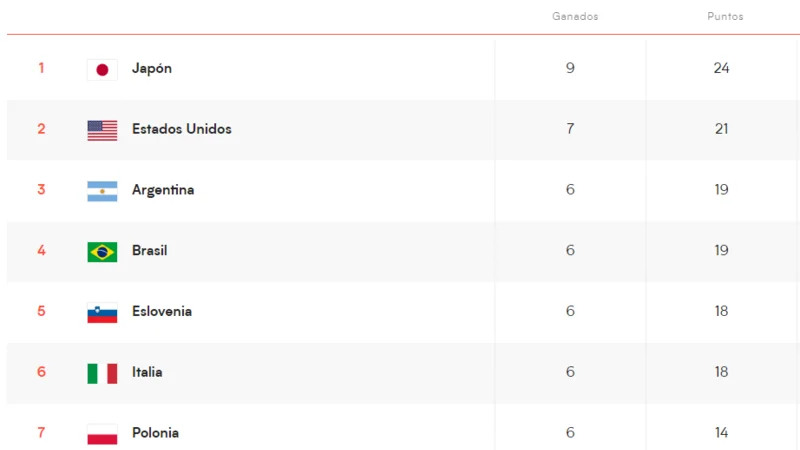
Task: Select the Puntos column header
Action: coord(725,16)
